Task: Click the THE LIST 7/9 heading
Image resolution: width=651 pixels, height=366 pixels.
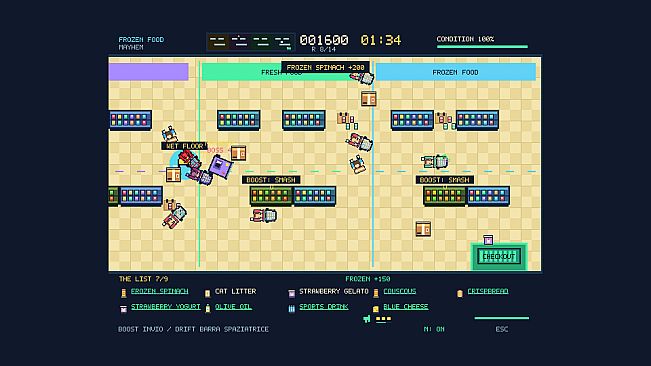Action: pos(143,279)
